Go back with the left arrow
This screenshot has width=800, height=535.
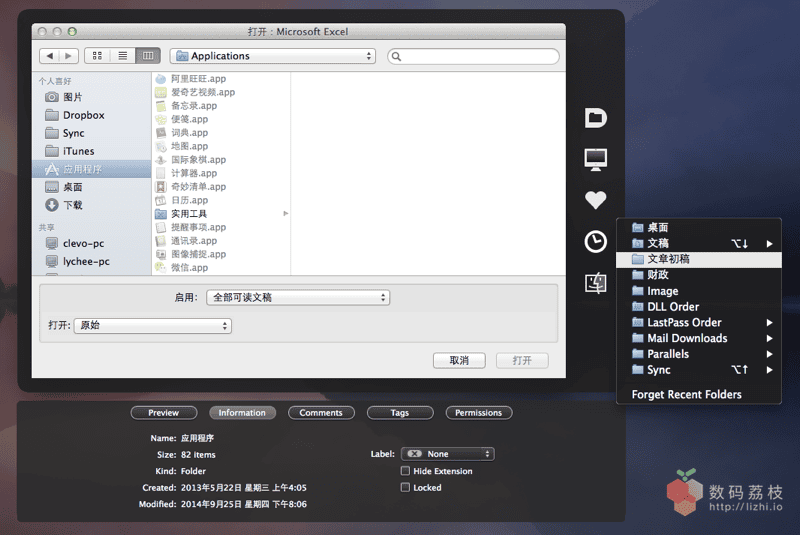click(x=49, y=56)
